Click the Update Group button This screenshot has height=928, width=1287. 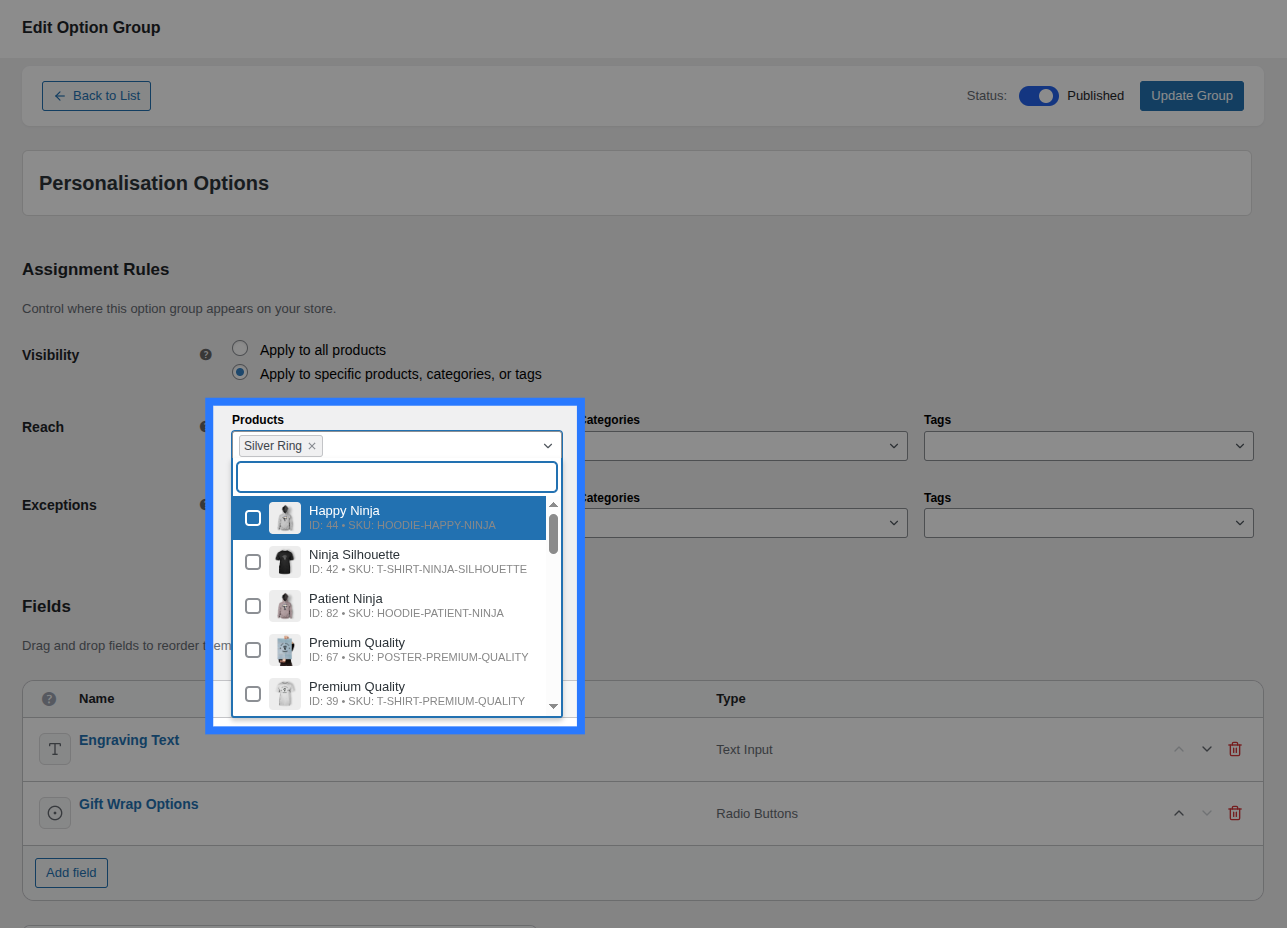pyautogui.click(x=1192, y=96)
